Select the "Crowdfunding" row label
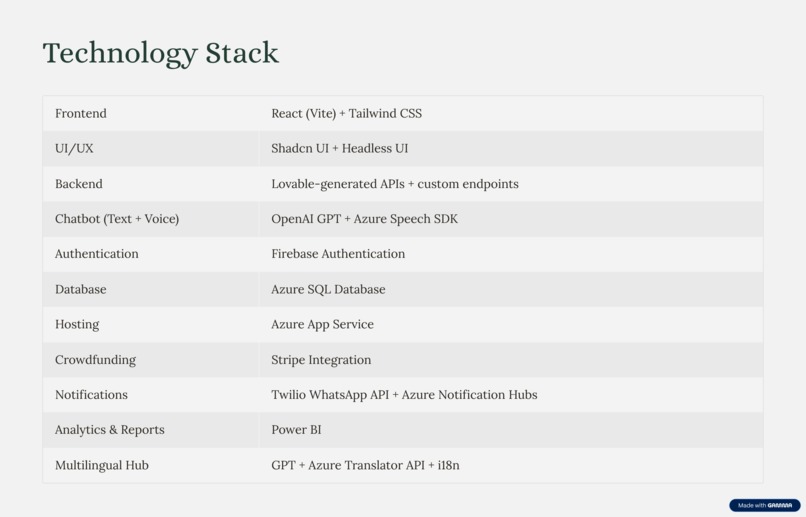 [95, 360]
